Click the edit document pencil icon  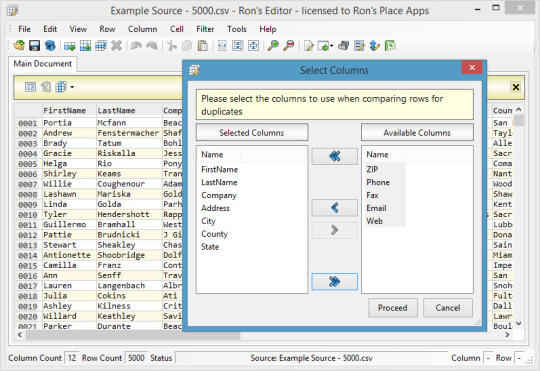click(x=309, y=45)
